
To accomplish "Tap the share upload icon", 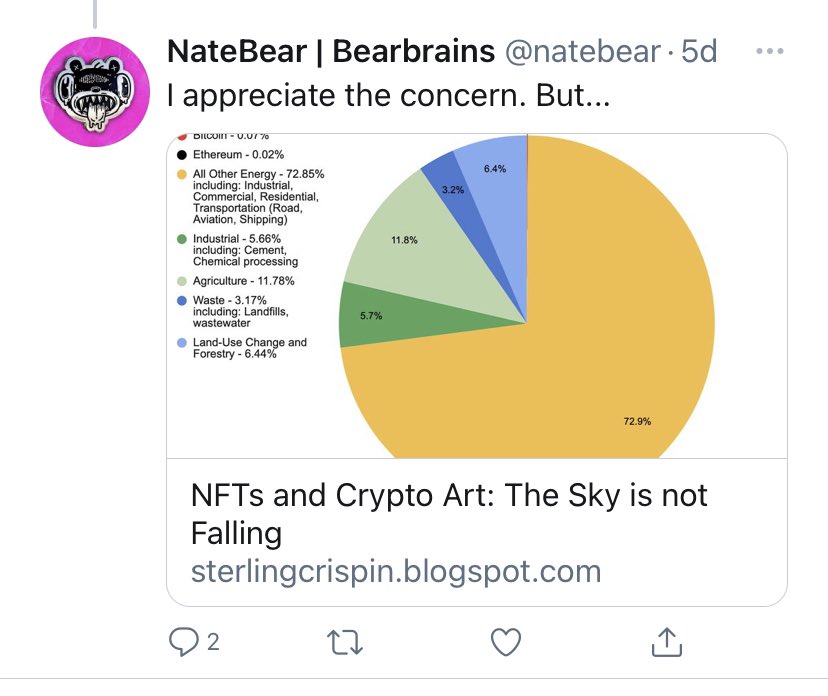I will click(667, 641).
